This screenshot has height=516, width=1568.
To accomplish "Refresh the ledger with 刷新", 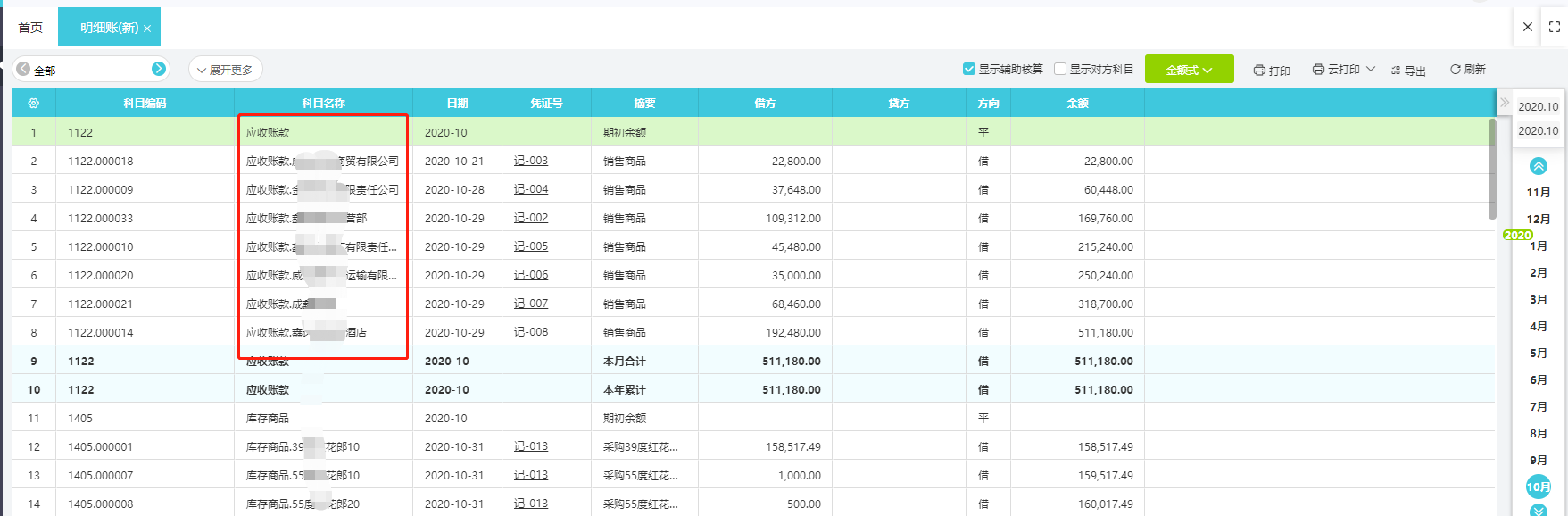I will [x=1467, y=69].
